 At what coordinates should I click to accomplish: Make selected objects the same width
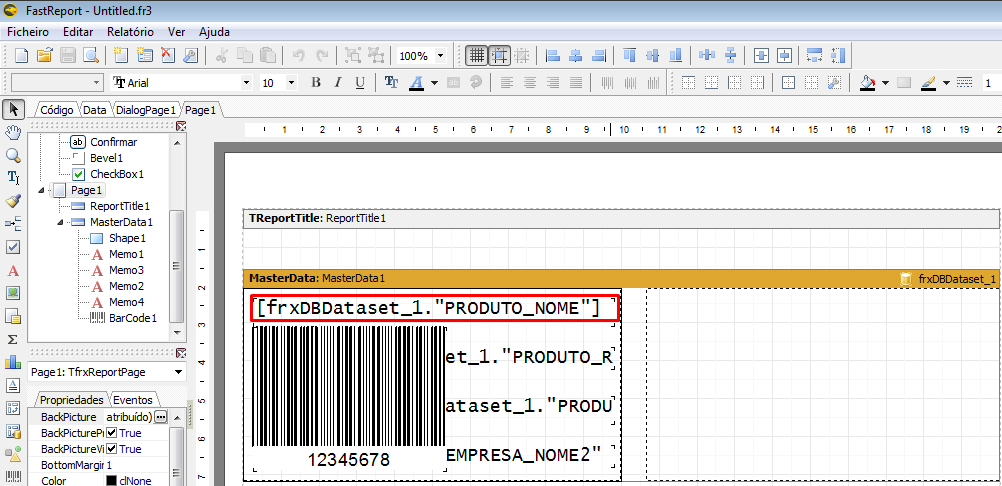[x=814, y=56]
